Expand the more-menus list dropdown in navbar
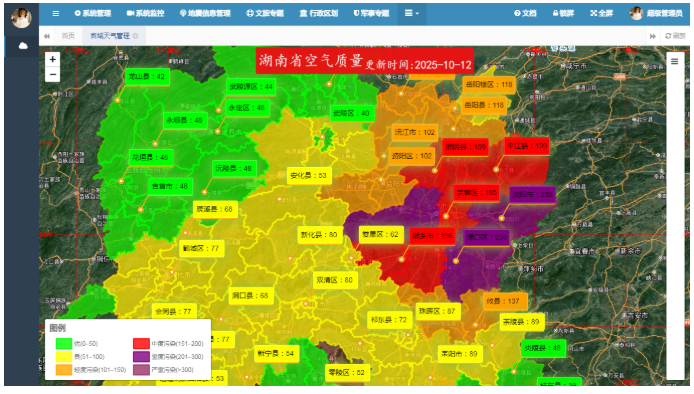694x394 pixels. (412, 13)
